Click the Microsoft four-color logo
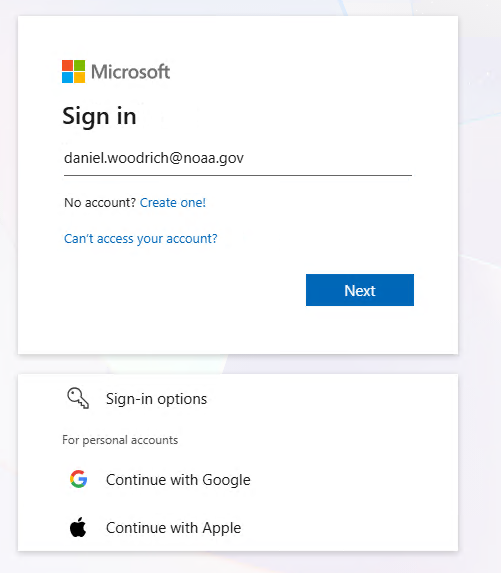Image resolution: width=501 pixels, height=573 pixels. pyautogui.click(x=73, y=72)
